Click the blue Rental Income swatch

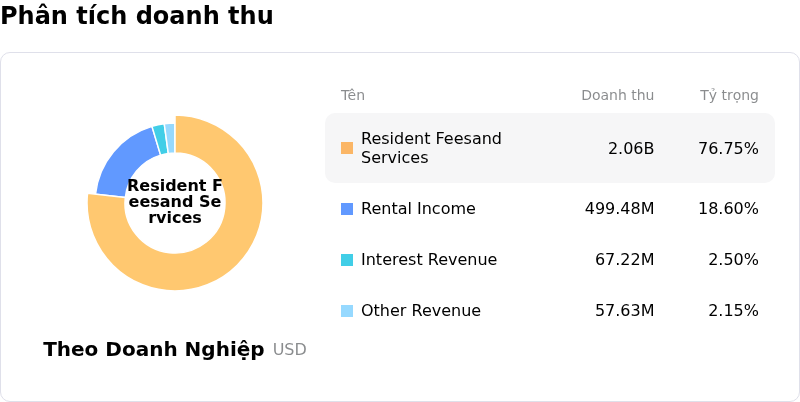coord(347,209)
